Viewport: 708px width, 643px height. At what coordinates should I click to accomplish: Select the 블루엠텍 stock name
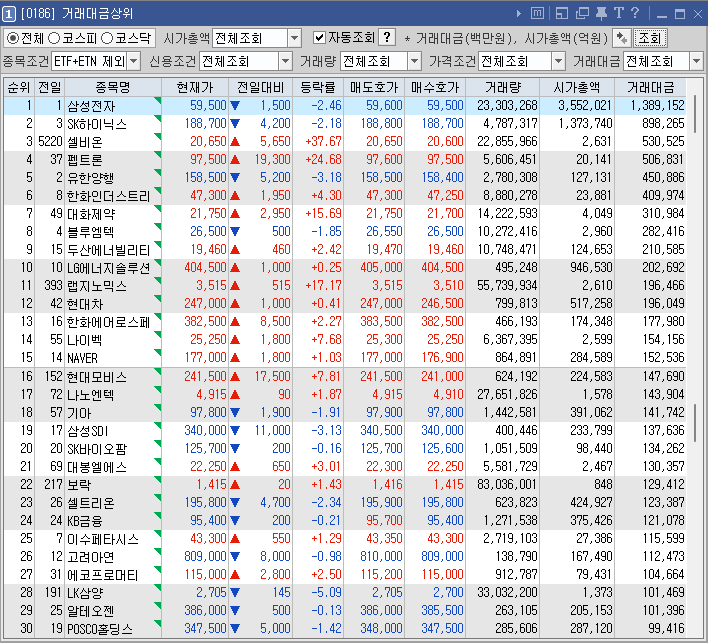tap(90, 232)
